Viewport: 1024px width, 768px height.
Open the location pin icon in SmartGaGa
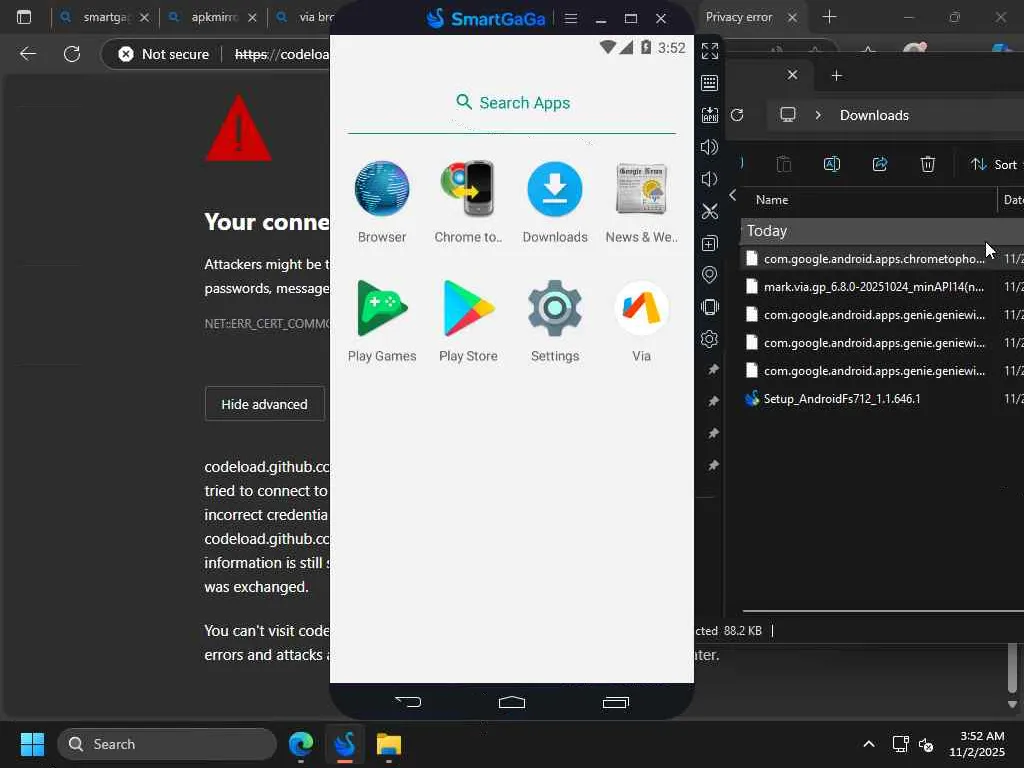pyautogui.click(x=710, y=275)
